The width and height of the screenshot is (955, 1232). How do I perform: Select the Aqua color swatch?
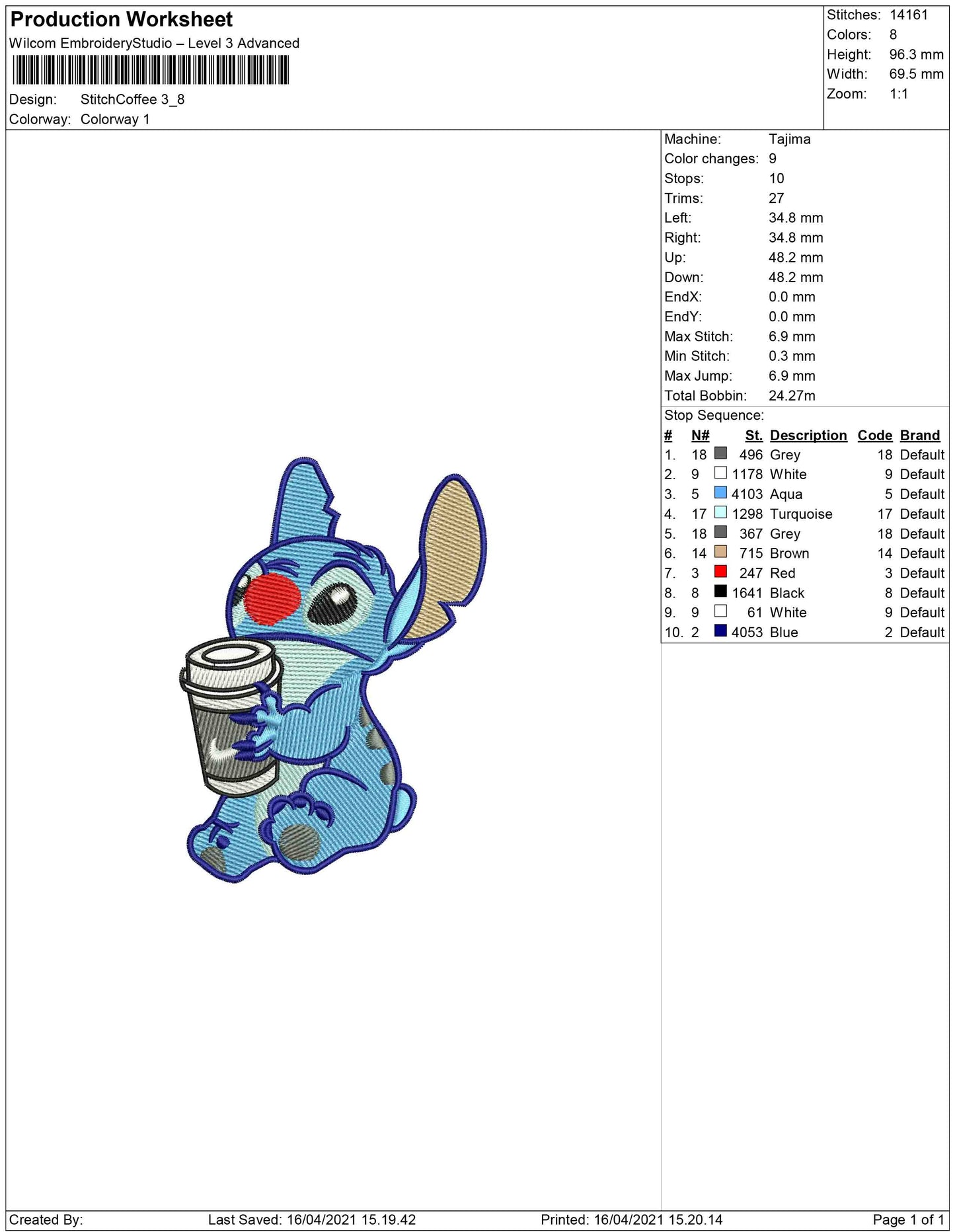pos(720,493)
